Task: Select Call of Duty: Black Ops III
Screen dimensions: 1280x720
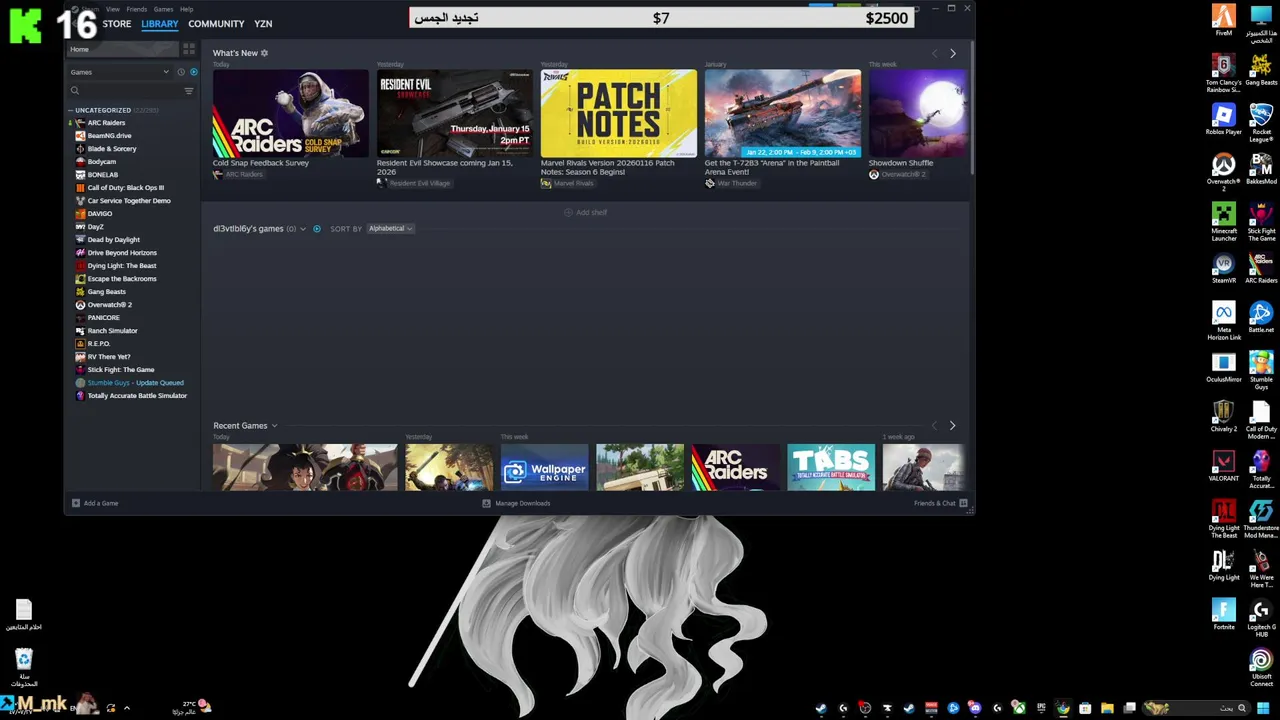Action: click(126, 188)
